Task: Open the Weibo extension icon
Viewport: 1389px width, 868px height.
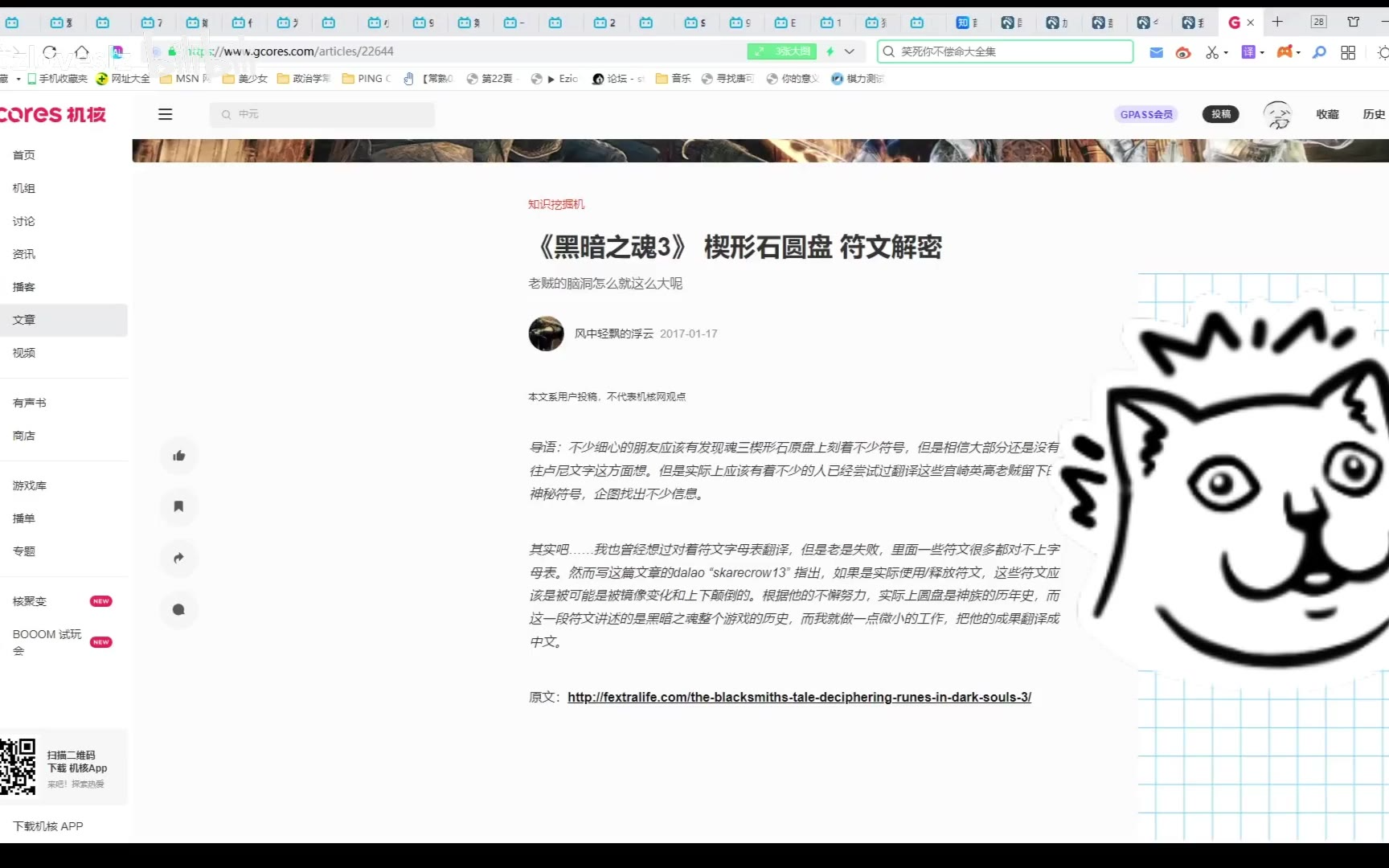Action: 1182,52
